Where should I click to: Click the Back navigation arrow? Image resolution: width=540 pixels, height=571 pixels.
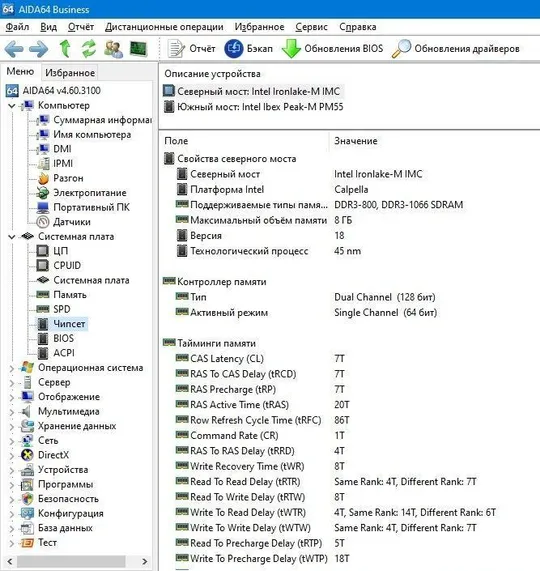tap(14, 49)
